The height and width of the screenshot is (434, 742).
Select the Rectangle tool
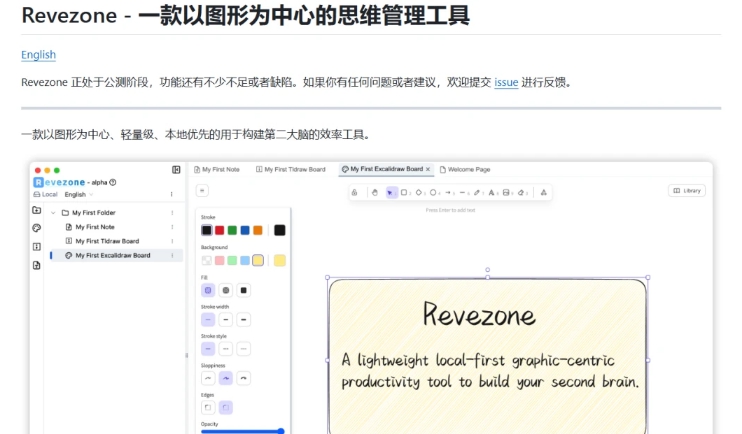coord(404,193)
